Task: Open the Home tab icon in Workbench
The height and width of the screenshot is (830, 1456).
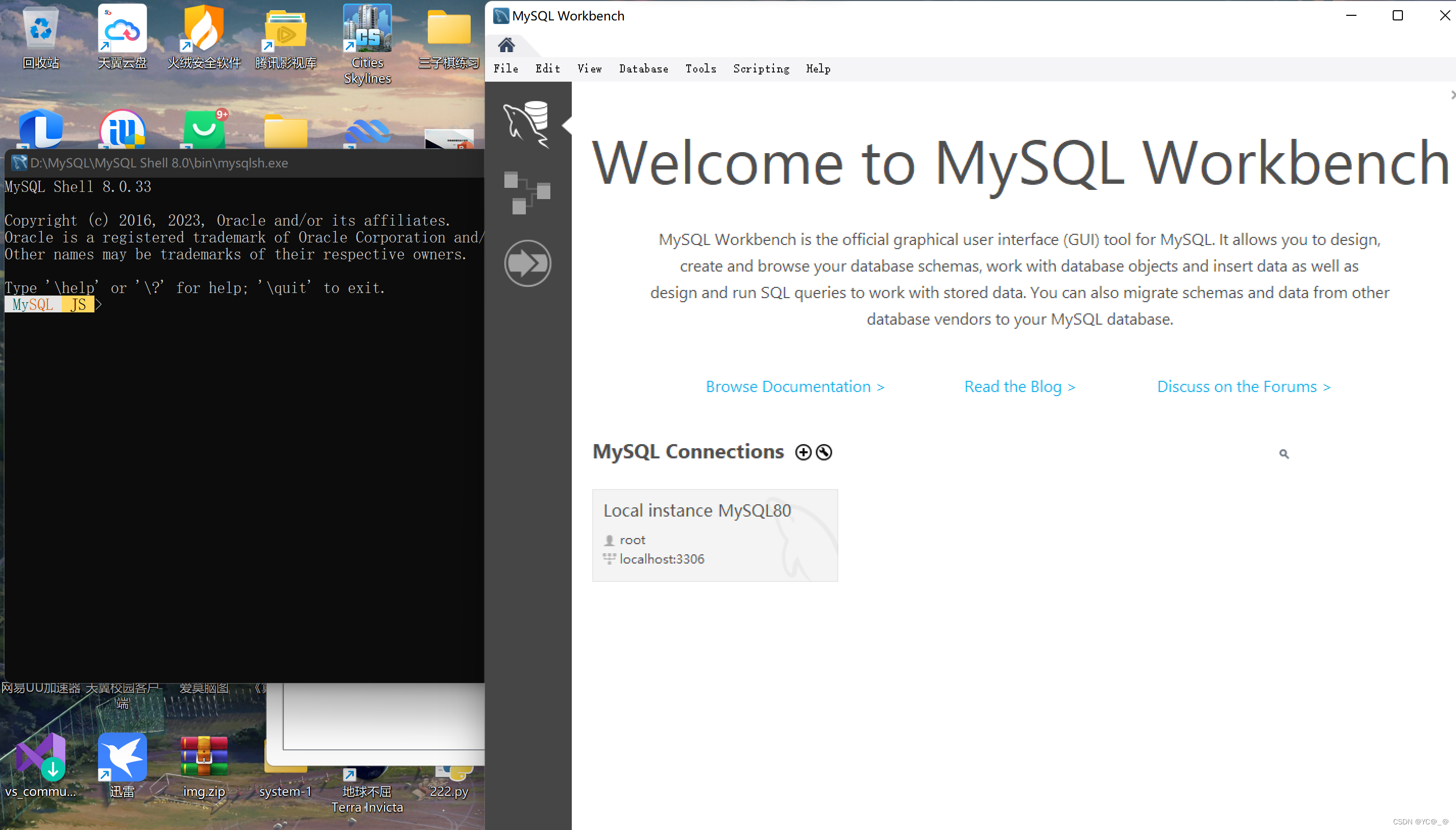Action: [x=506, y=44]
